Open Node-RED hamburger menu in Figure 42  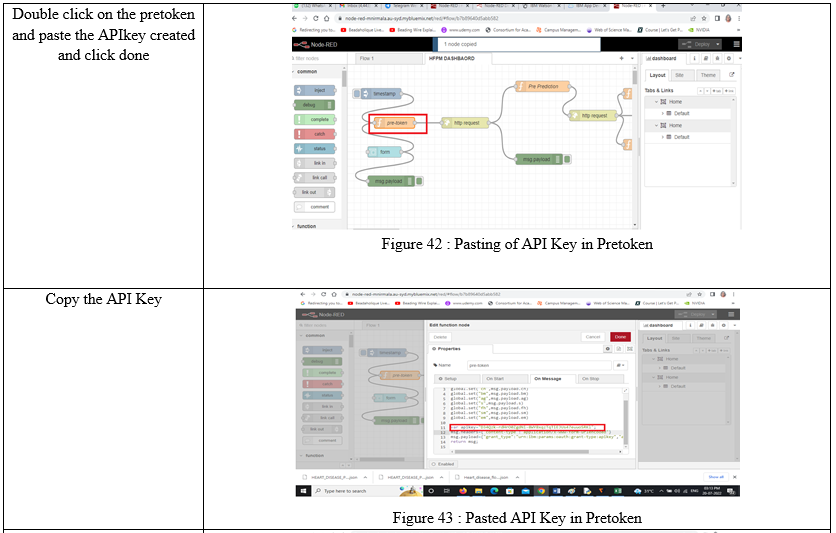(736, 44)
